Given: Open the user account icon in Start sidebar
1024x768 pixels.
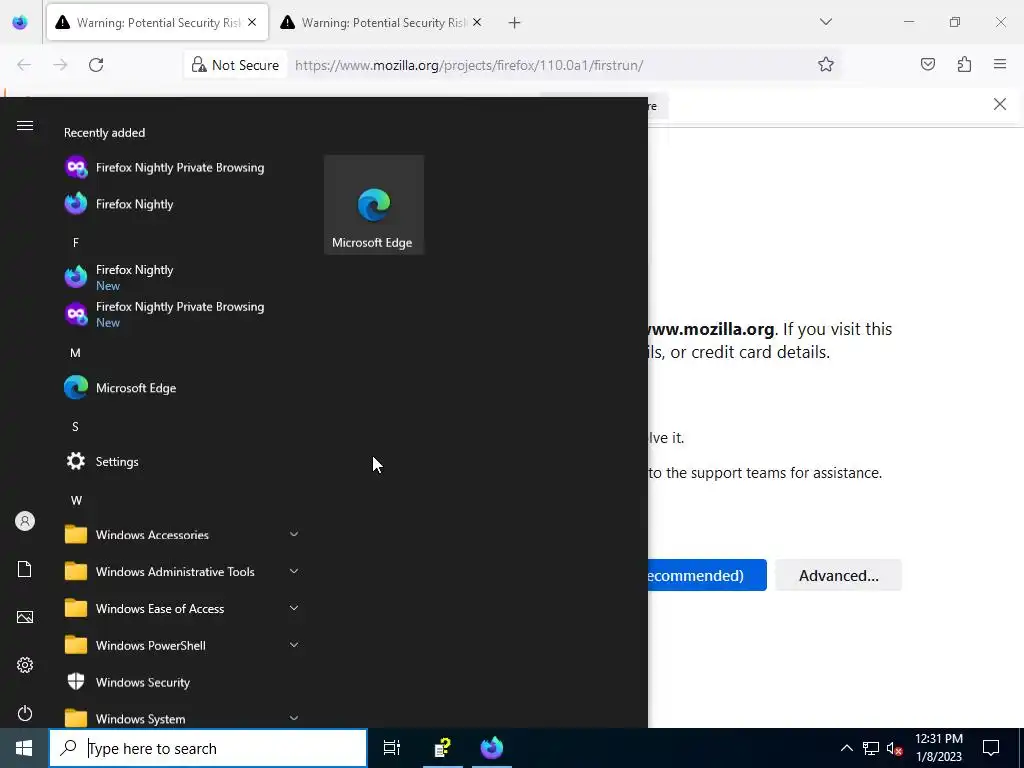Looking at the screenshot, I should 25,521.
